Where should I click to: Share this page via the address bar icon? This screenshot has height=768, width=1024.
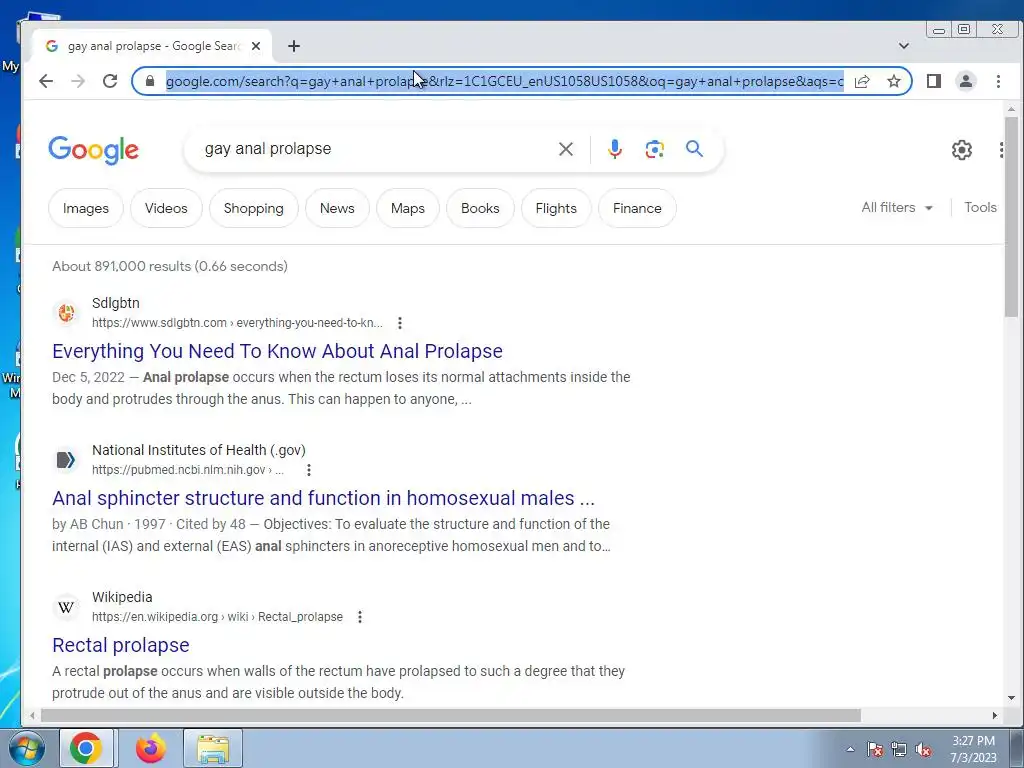[862, 81]
